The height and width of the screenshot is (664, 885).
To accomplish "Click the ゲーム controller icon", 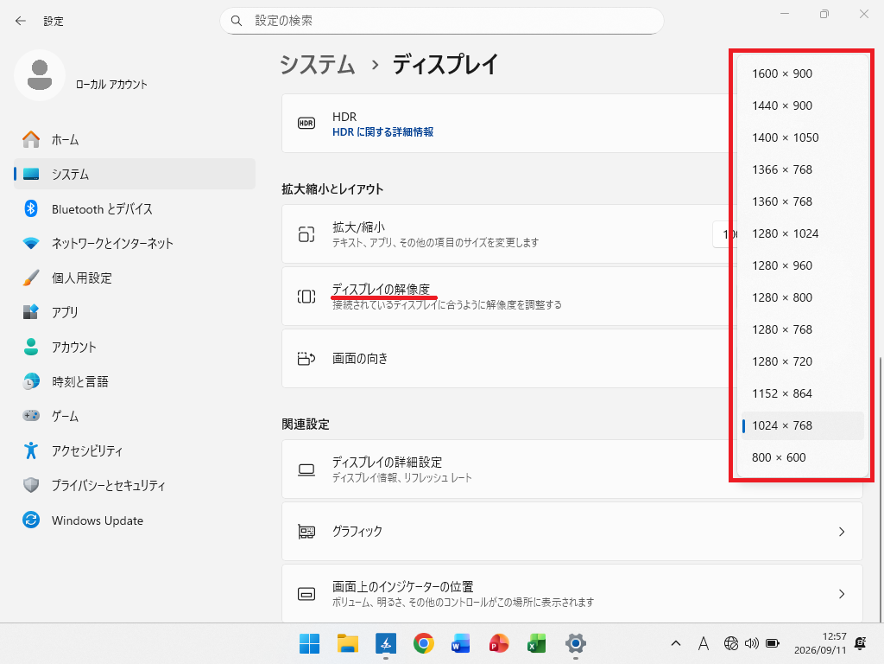I will 31,416.
